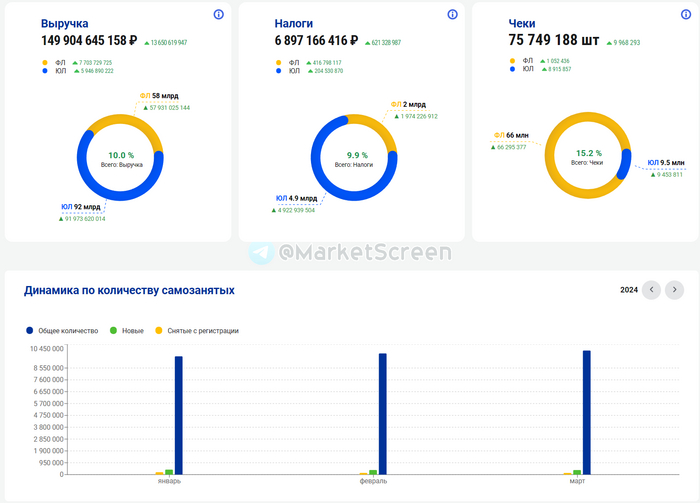
Task: Click the март total count bar
Action: (x=587, y=412)
